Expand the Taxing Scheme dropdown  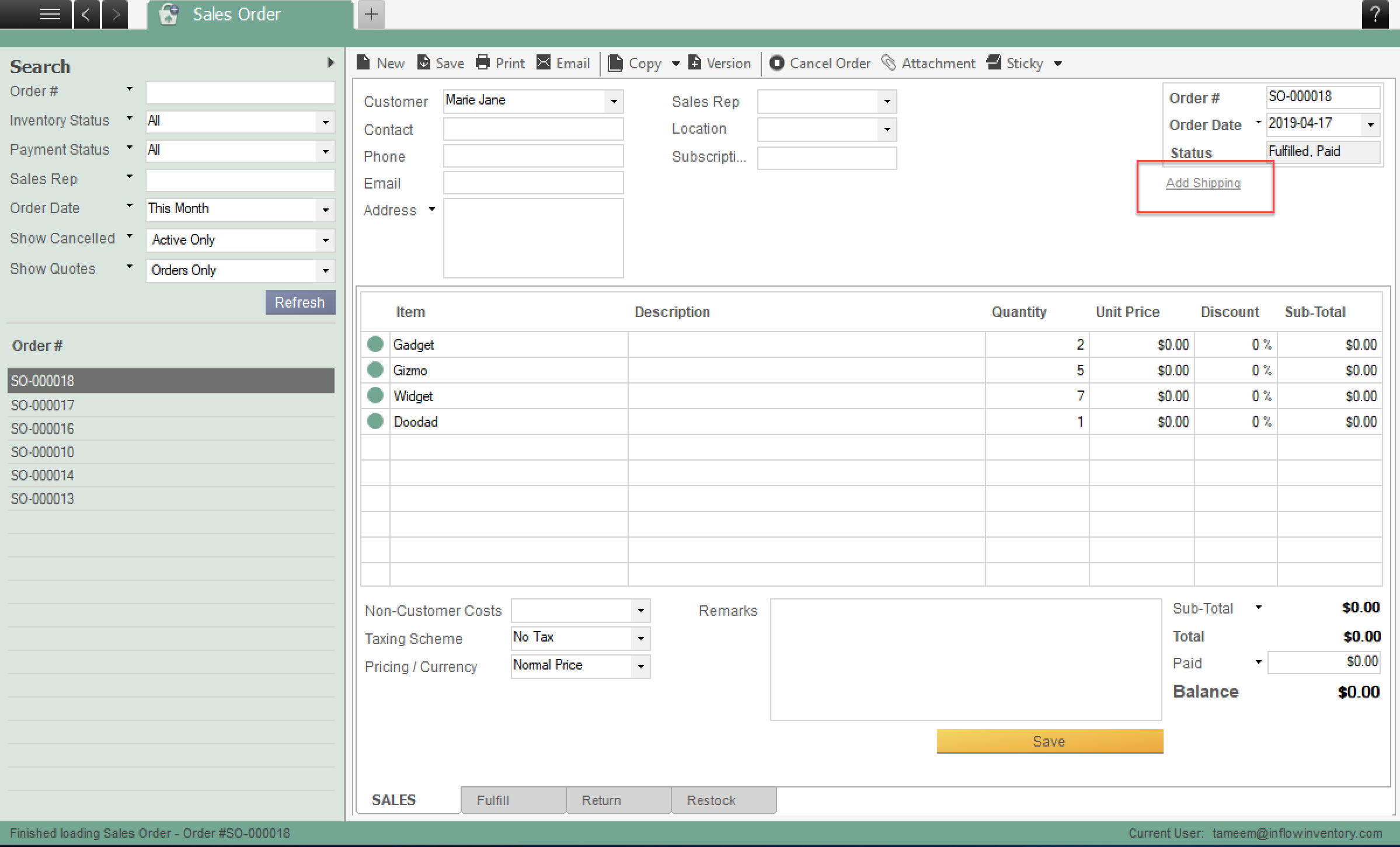coord(640,638)
